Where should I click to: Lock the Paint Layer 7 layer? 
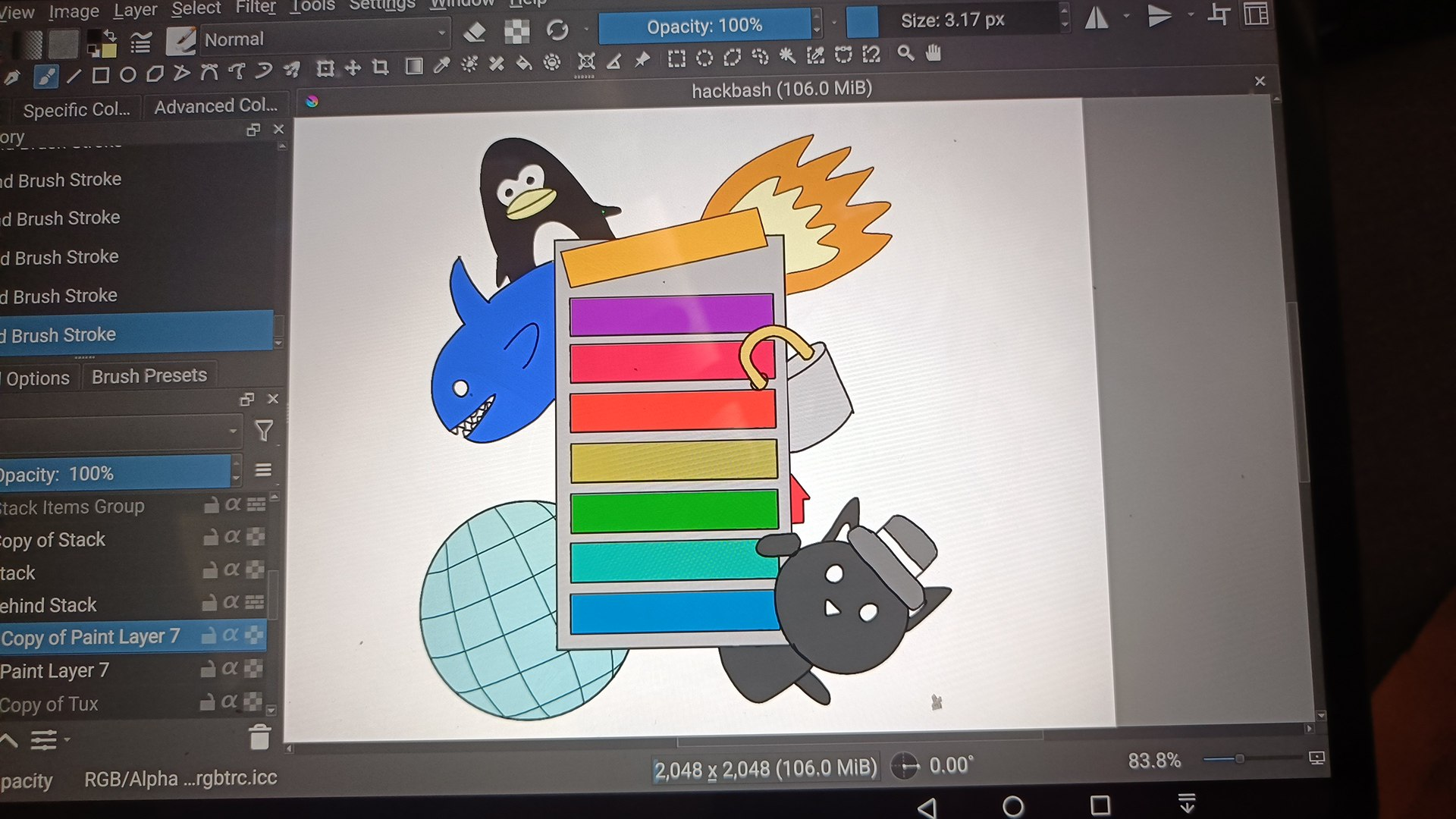(209, 670)
